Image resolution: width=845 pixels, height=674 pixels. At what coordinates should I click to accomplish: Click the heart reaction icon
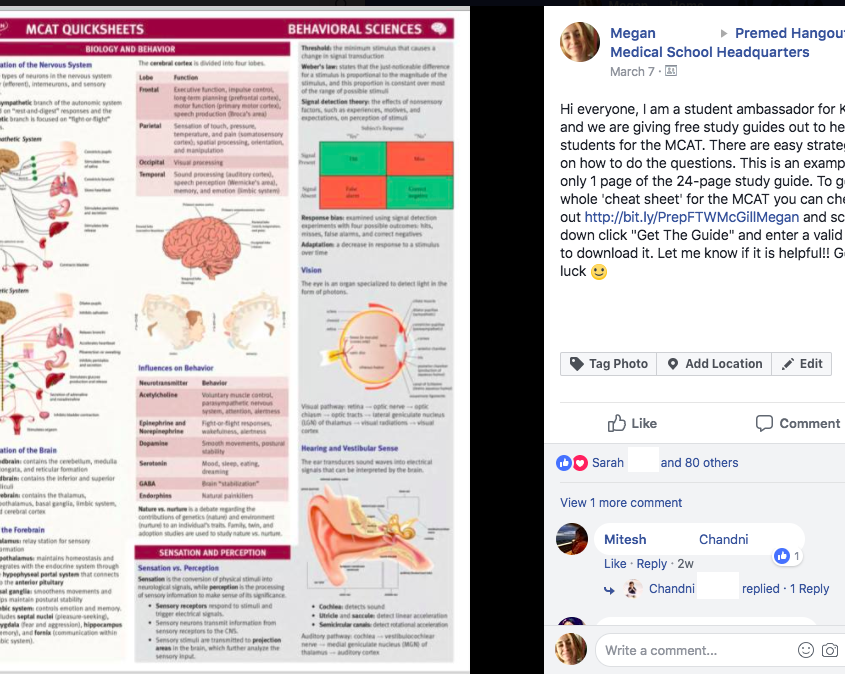pos(580,463)
